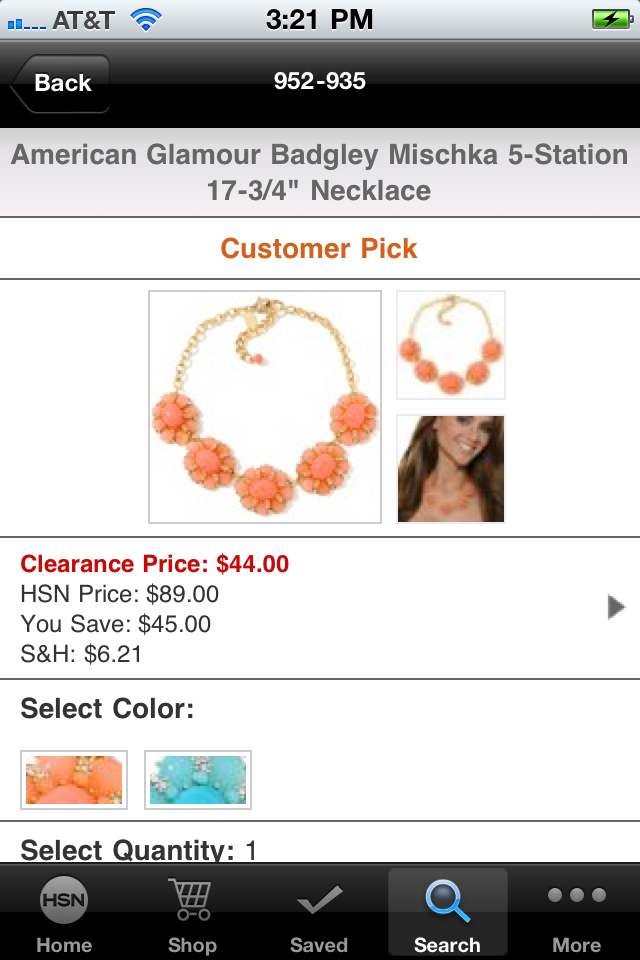The width and height of the screenshot is (640, 960).
Task: Select the Search magnifier icon
Action: [448, 900]
